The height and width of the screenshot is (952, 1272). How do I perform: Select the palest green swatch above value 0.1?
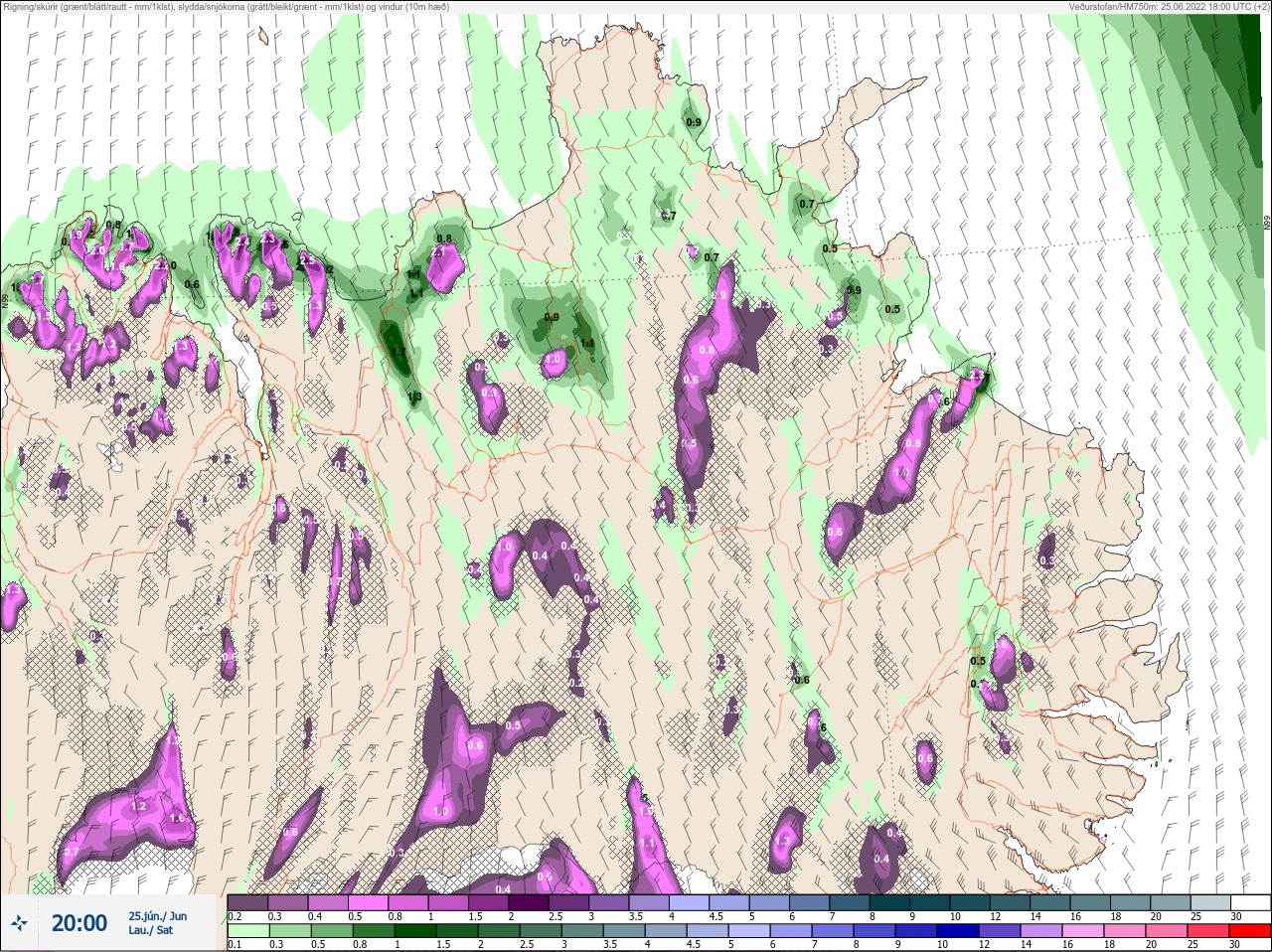(x=248, y=930)
